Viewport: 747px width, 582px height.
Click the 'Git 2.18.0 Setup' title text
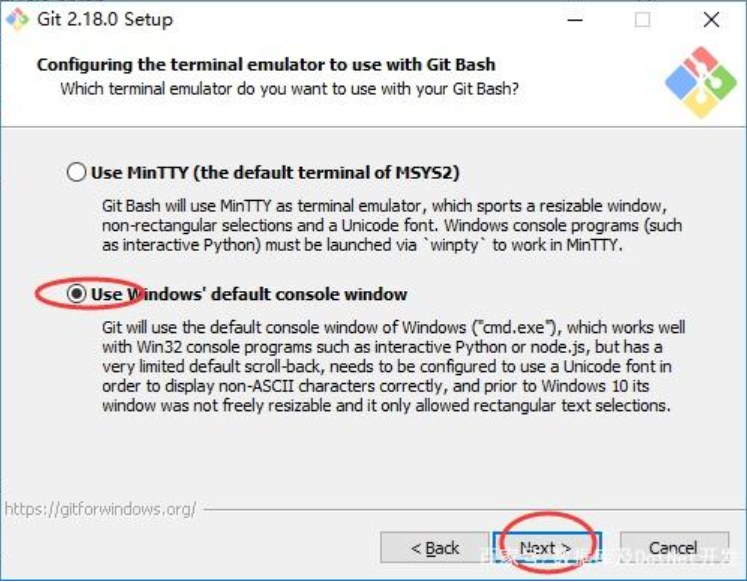point(105,20)
